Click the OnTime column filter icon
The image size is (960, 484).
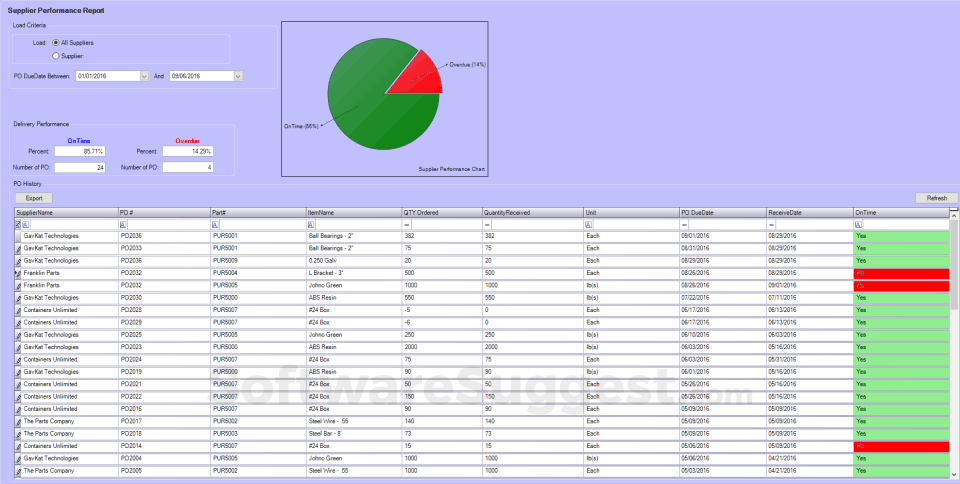(x=859, y=225)
